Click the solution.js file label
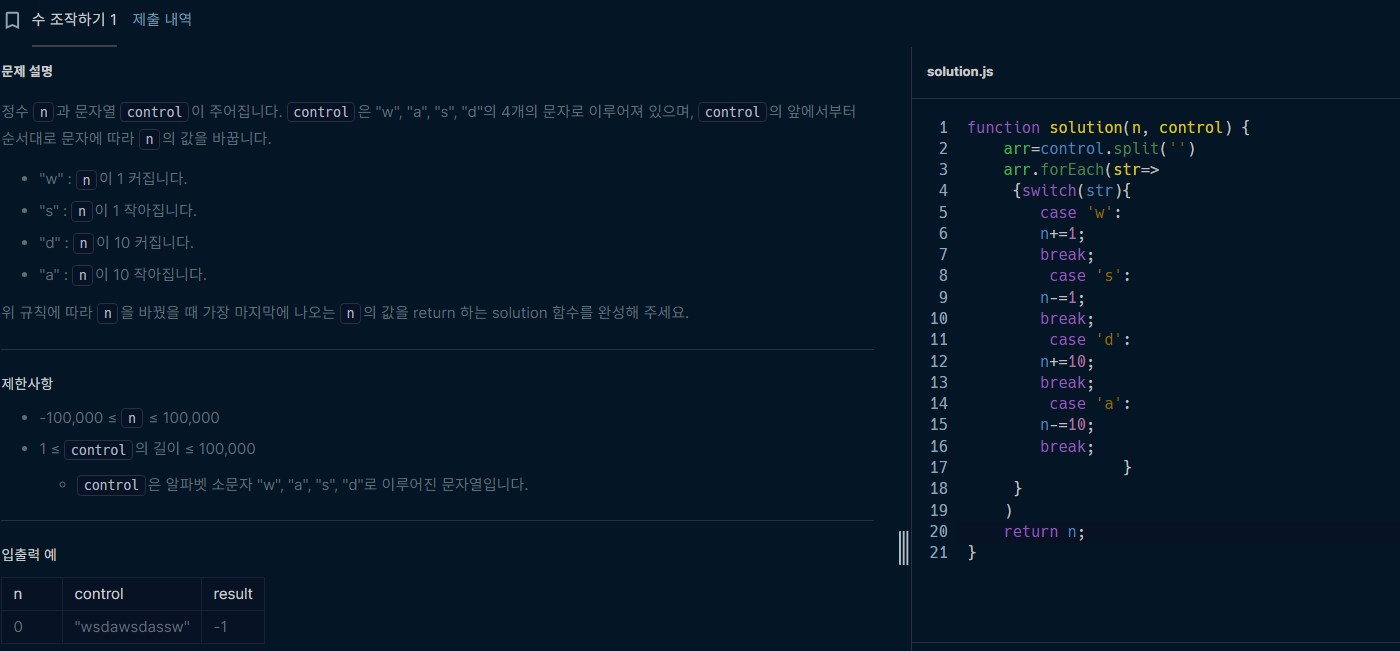Viewport: 1400px width, 651px height. tap(960, 71)
